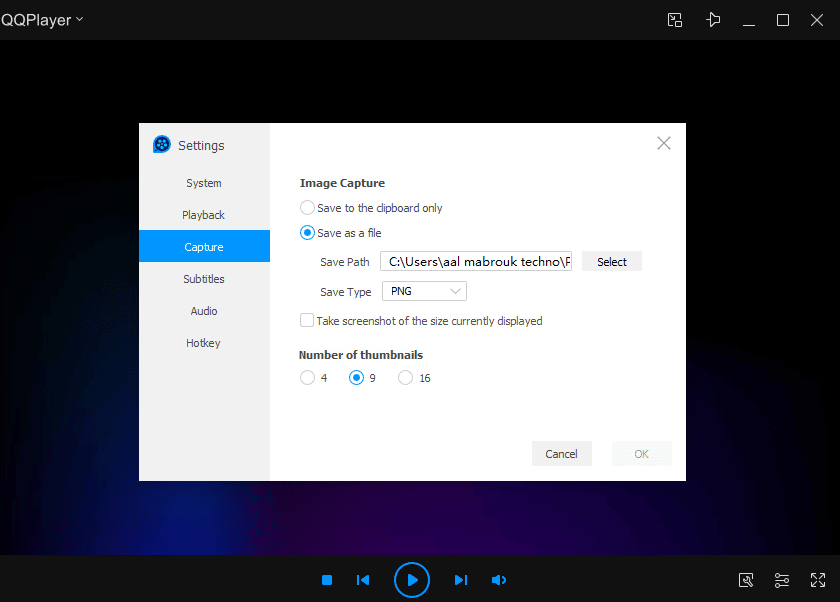Image resolution: width=840 pixels, height=602 pixels.
Task: Stop playback with the stop button
Action: pyautogui.click(x=327, y=580)
